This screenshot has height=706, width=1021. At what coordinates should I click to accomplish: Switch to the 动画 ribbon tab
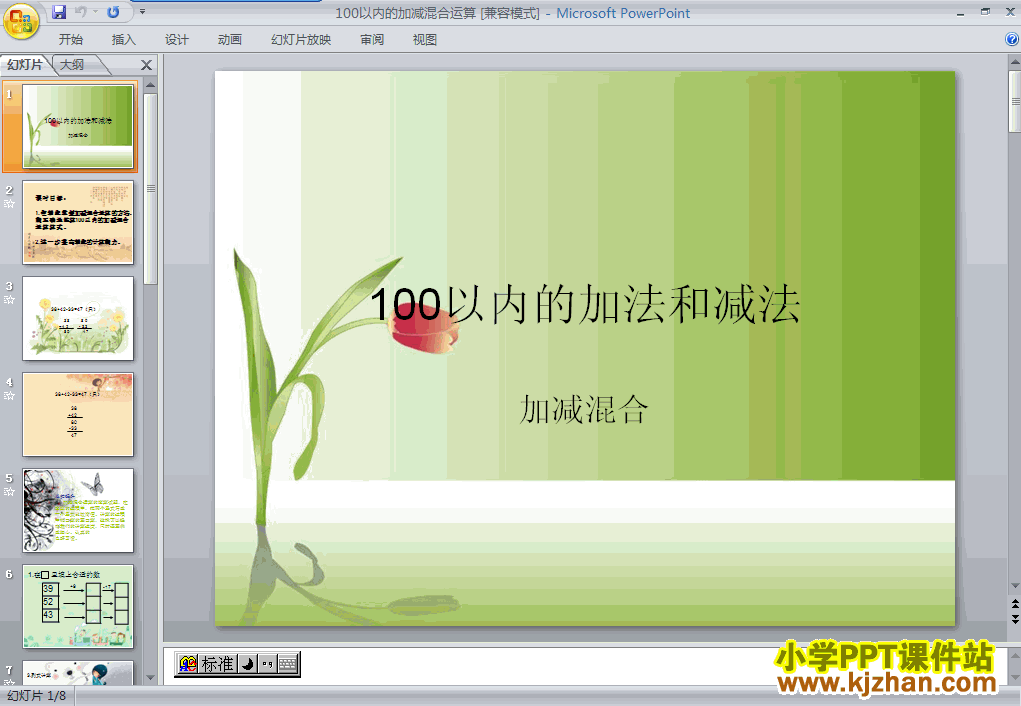point(230,40)
